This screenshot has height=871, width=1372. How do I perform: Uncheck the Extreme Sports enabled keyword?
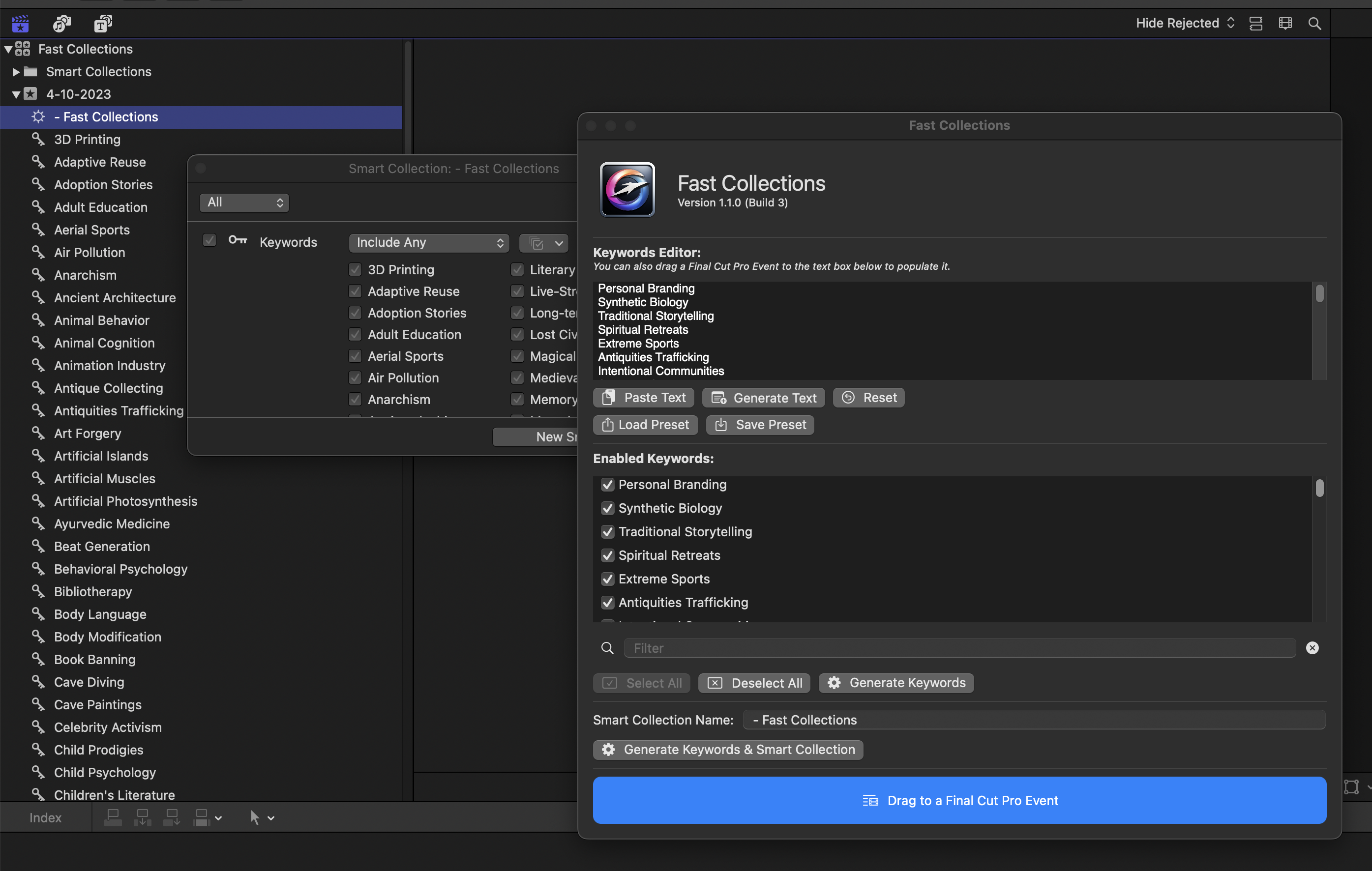tap(607, 579)
